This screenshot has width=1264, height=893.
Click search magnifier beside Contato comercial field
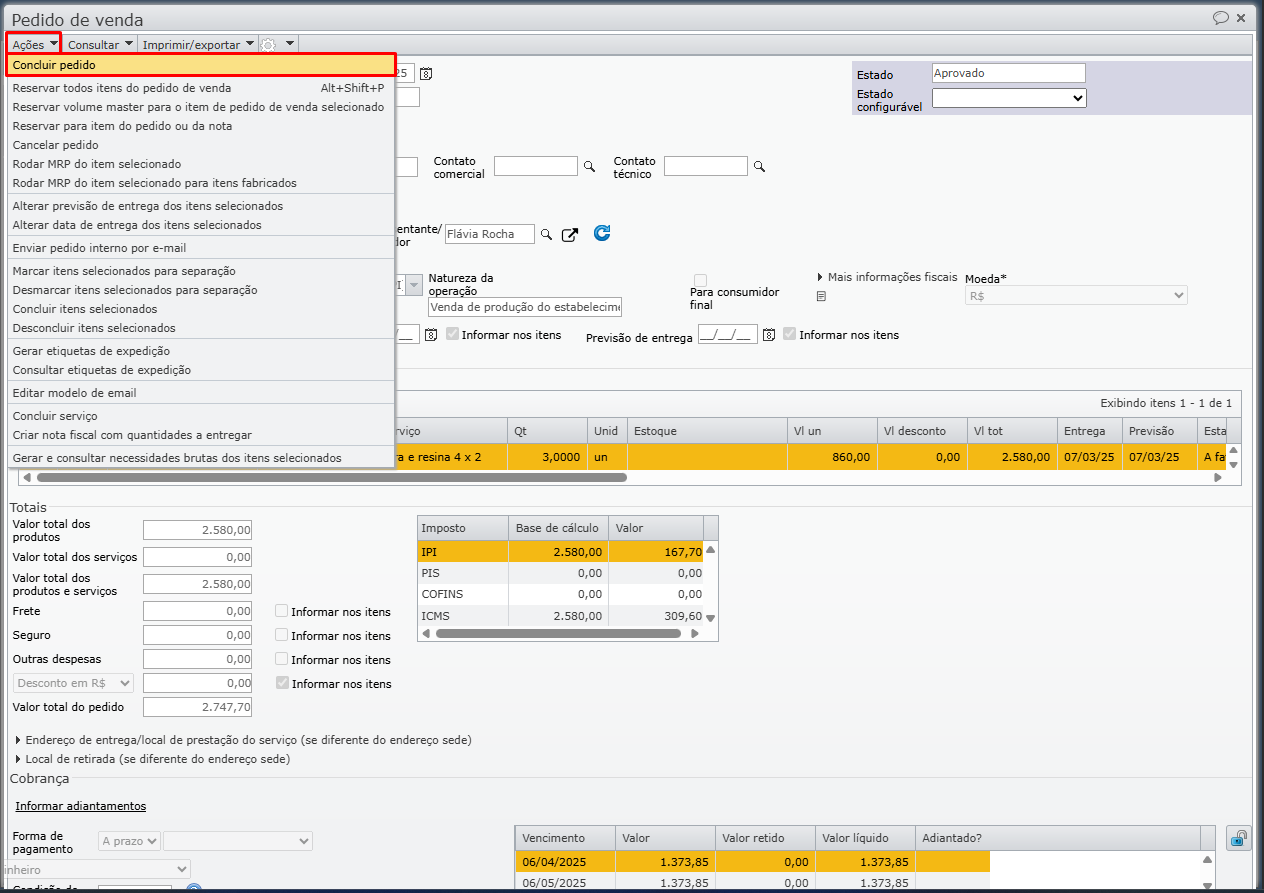[590, 167]
